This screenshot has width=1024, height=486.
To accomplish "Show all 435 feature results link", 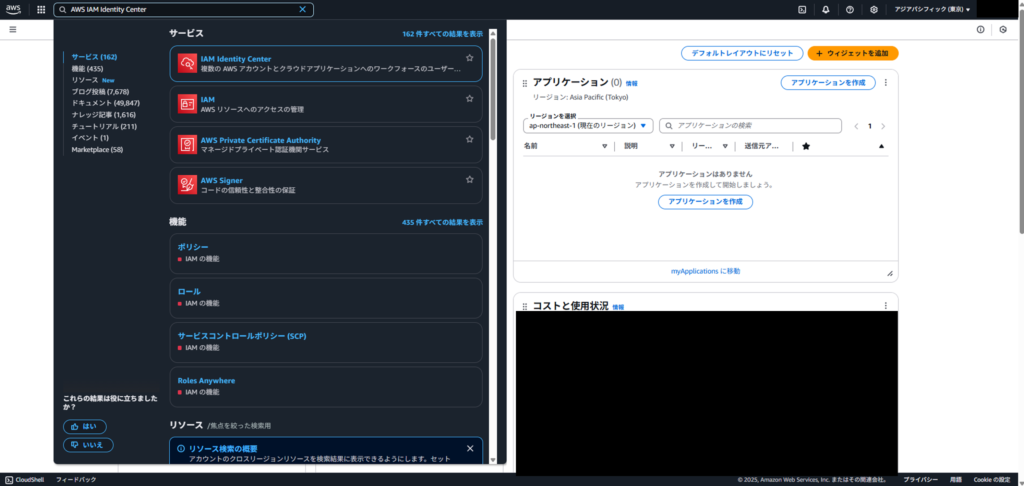I will click(x=443, y=222).
